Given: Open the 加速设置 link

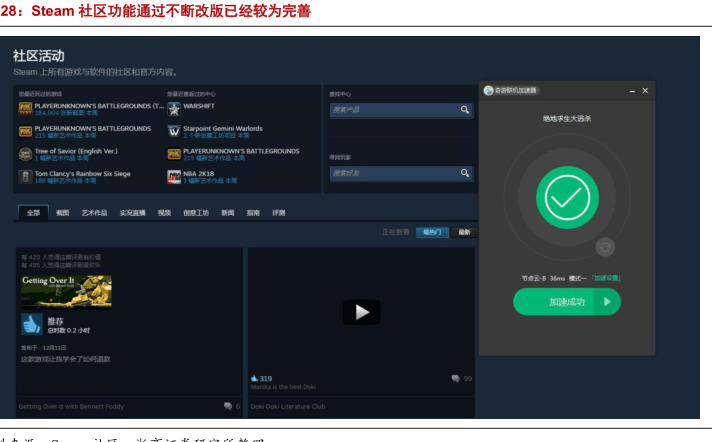Looking at the screenshot, I should click(607, 278).
